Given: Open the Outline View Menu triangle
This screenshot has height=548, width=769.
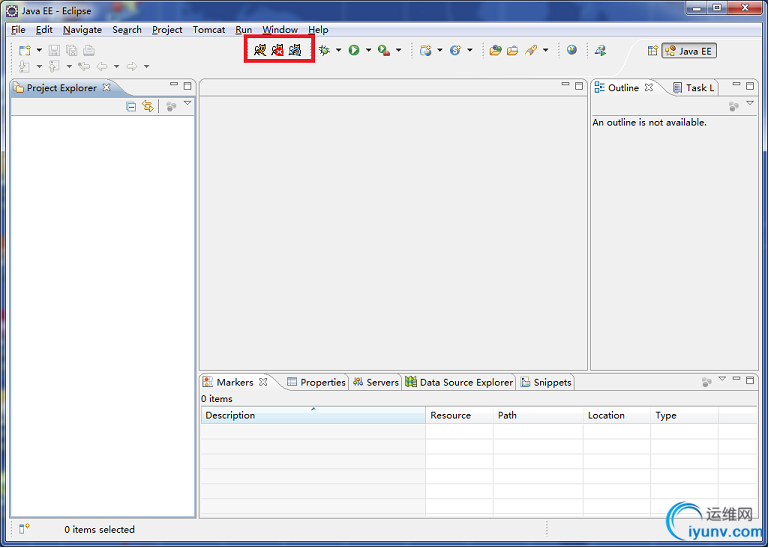Looking at the screenshot, I should point(750,104).
